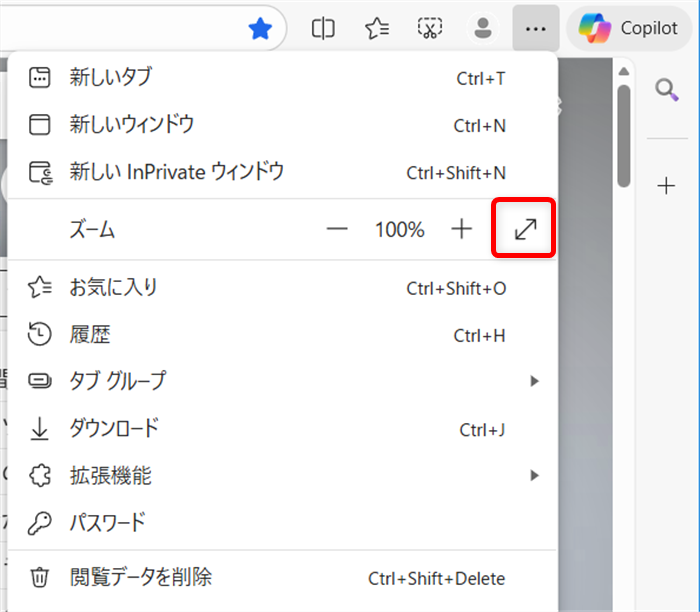Image resolution: width=700 pixels, height=612 pixels.
Task: Click the 100% zoom value
Action: click(x=400, y=229)
